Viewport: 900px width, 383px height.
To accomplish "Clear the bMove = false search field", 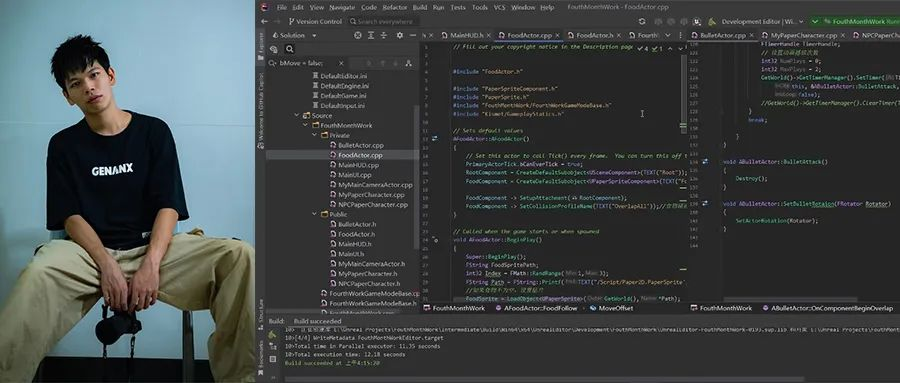I will point(341,63).
